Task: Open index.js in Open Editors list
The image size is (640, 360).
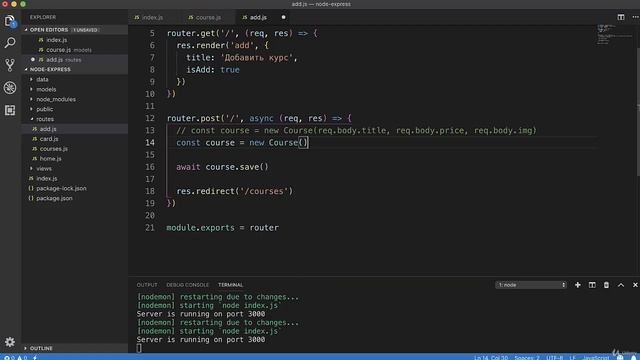Action: (x=57, y=40)
